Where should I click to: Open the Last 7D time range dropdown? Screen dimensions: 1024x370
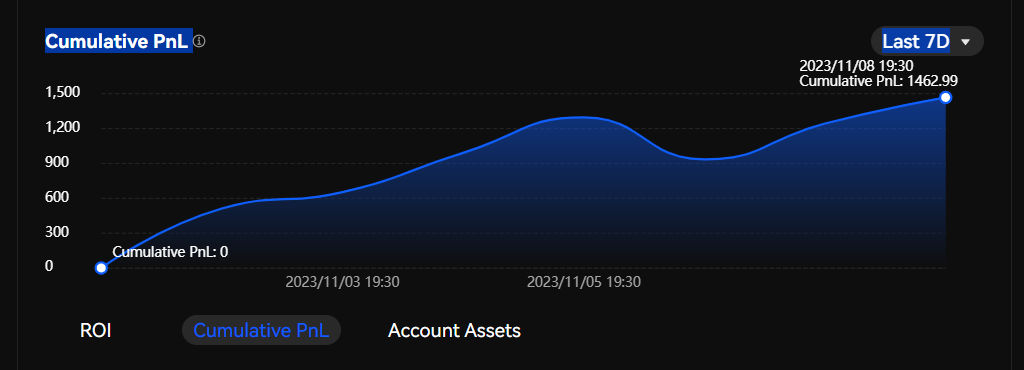click(927, 41)
